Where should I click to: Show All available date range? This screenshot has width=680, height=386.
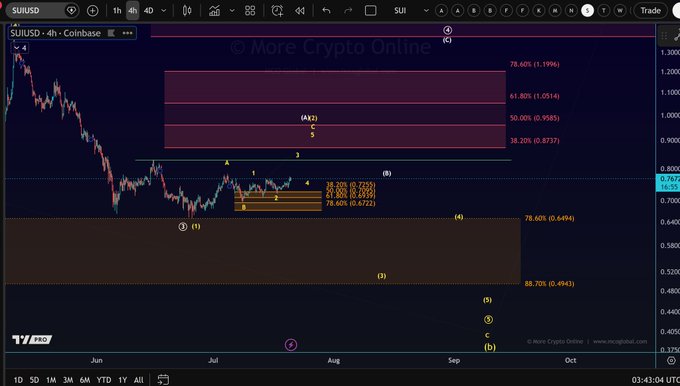[138, 380]
